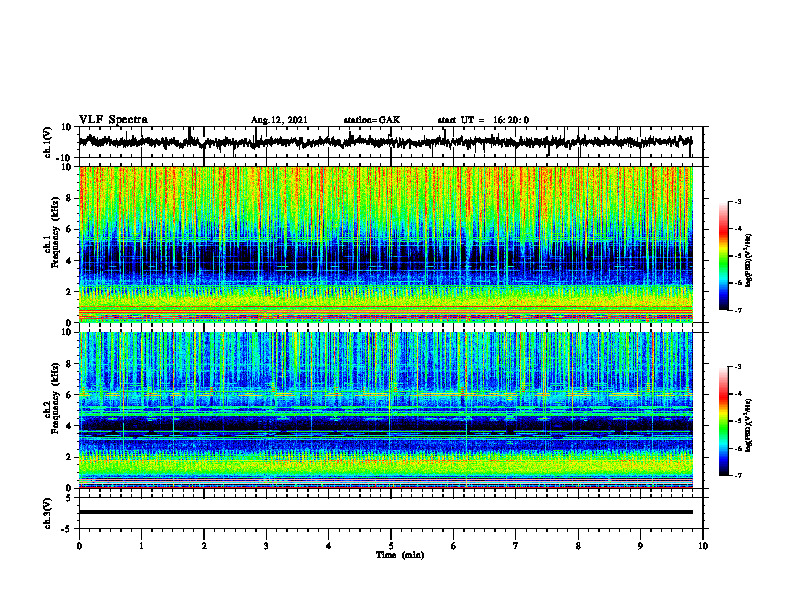Click the ch.2 "Frequency (kHz)" axis label
The image size is (792, 612).
pos(56,398)
